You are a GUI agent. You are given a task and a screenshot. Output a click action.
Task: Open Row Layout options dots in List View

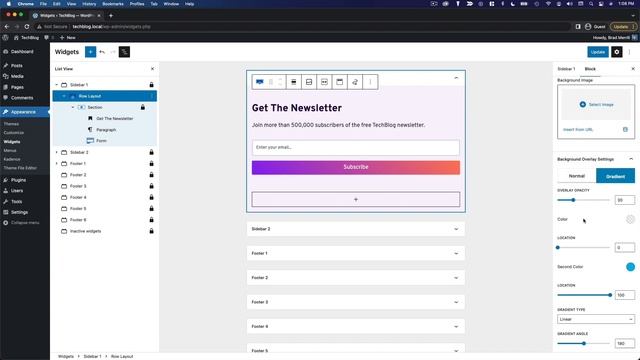[x=151, y=96]
